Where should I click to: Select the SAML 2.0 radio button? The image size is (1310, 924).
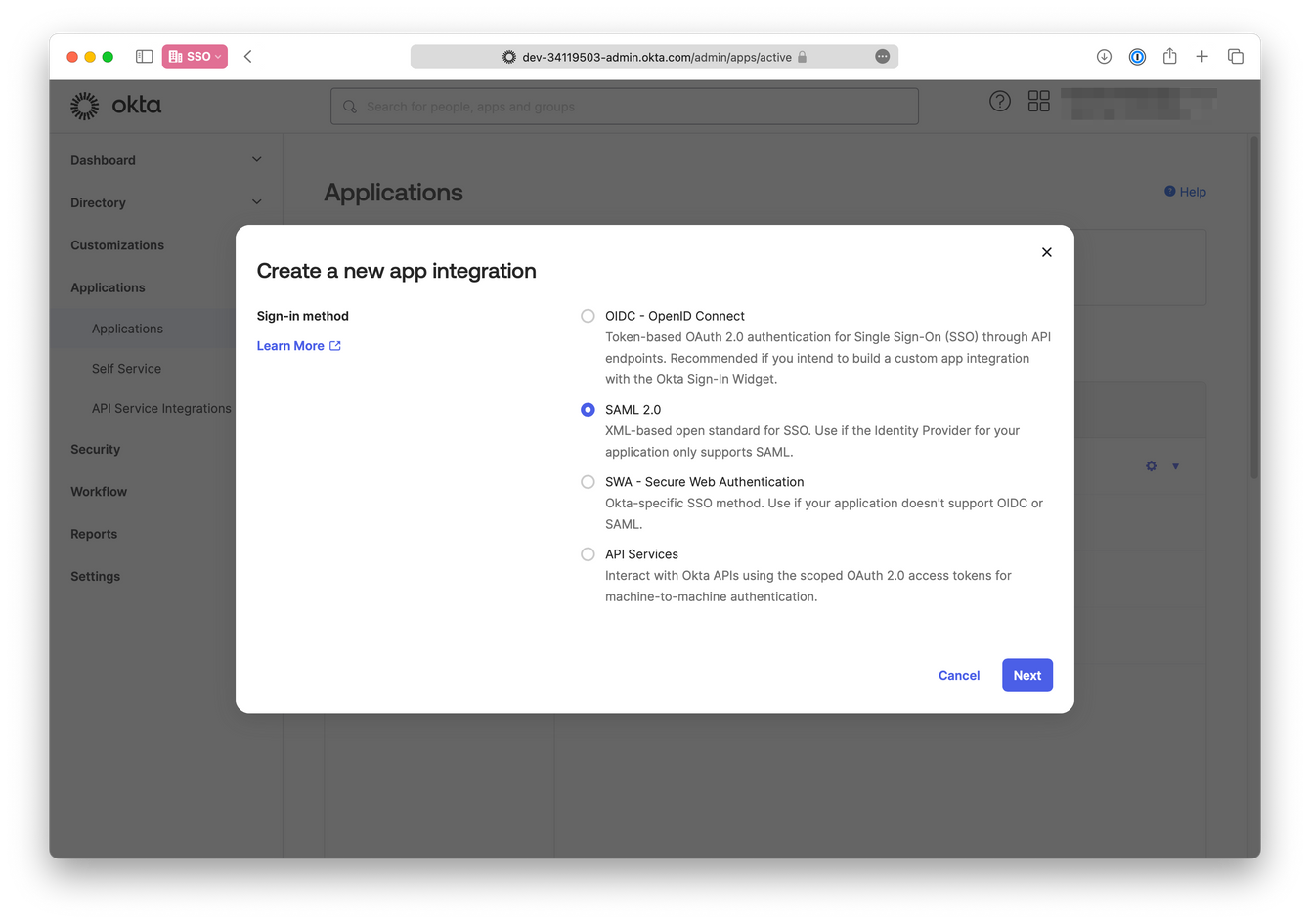pos(588,410)
